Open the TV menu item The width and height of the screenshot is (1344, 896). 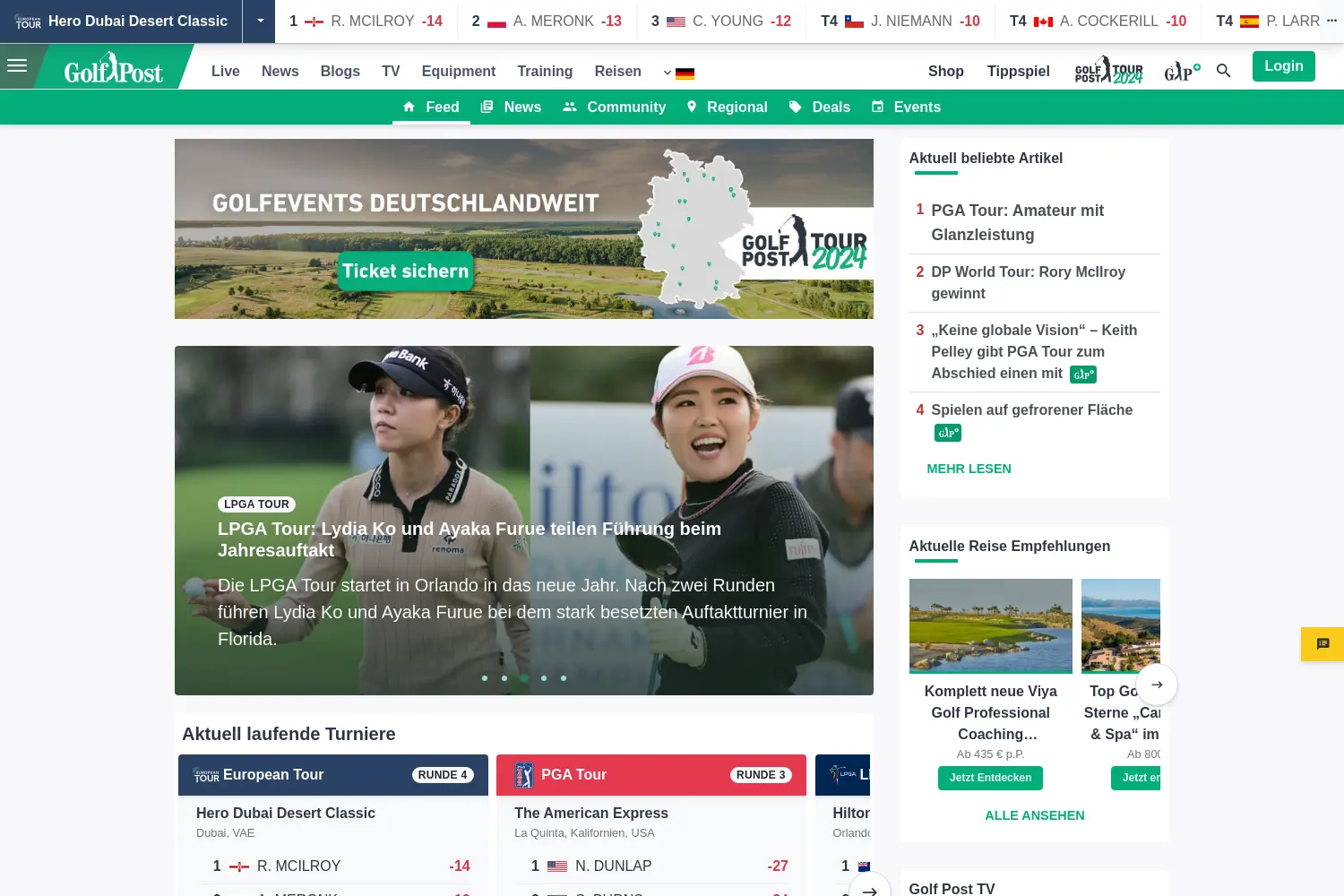pyautogui.click(x=391, y=71)
